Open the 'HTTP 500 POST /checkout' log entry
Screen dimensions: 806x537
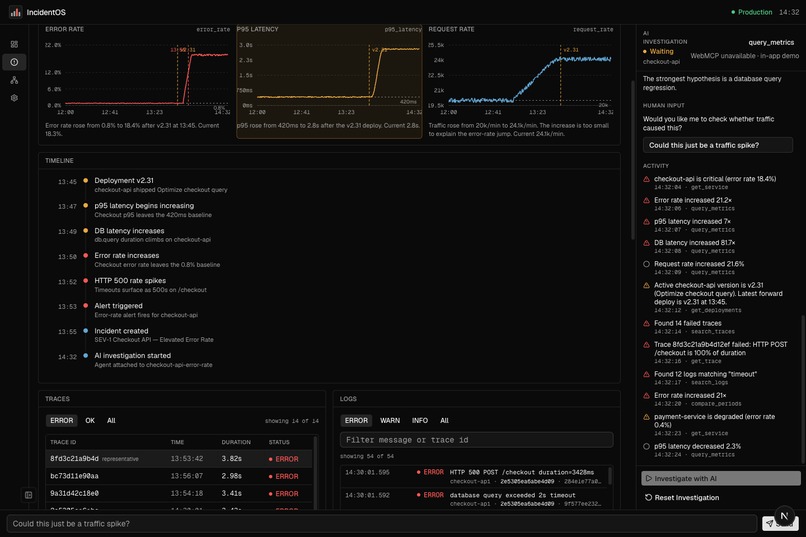coord(475,476)
